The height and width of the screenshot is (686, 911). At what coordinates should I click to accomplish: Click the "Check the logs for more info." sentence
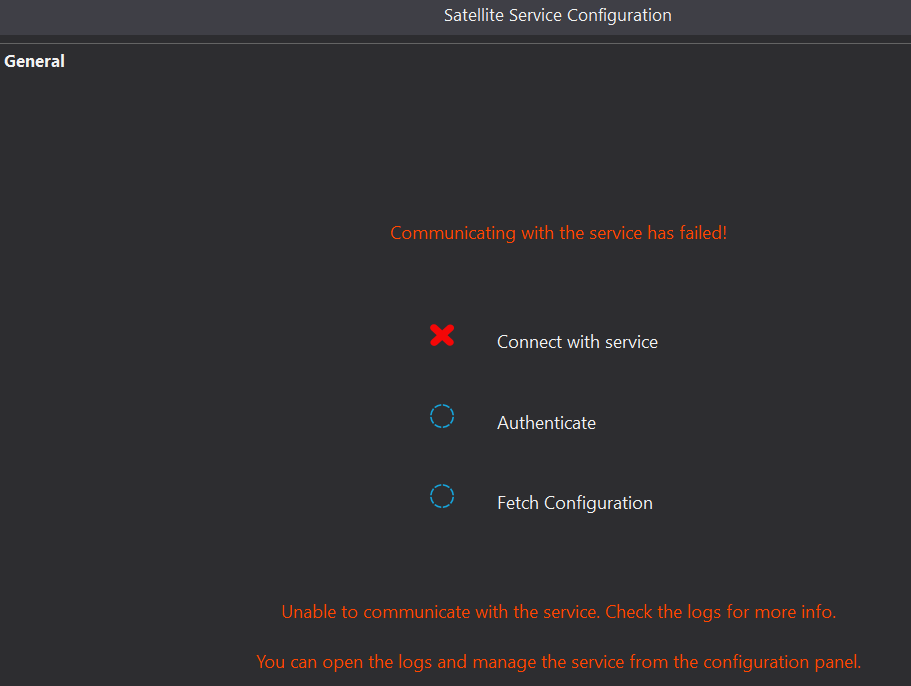tap(720, 612)
